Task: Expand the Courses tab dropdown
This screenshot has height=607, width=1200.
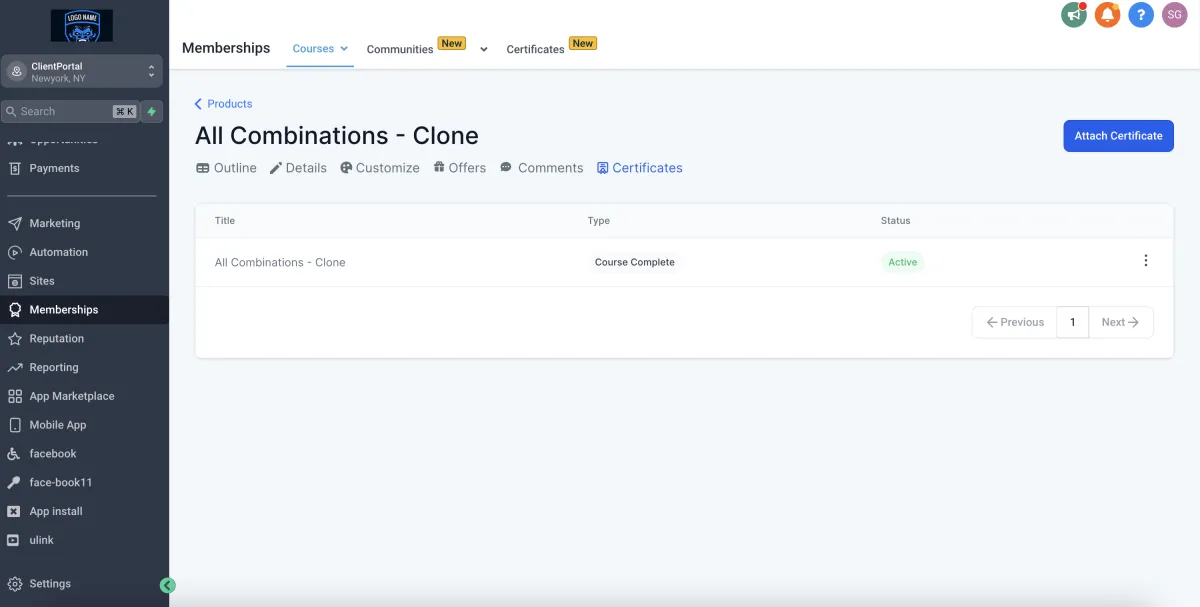Action: (344, 48)
